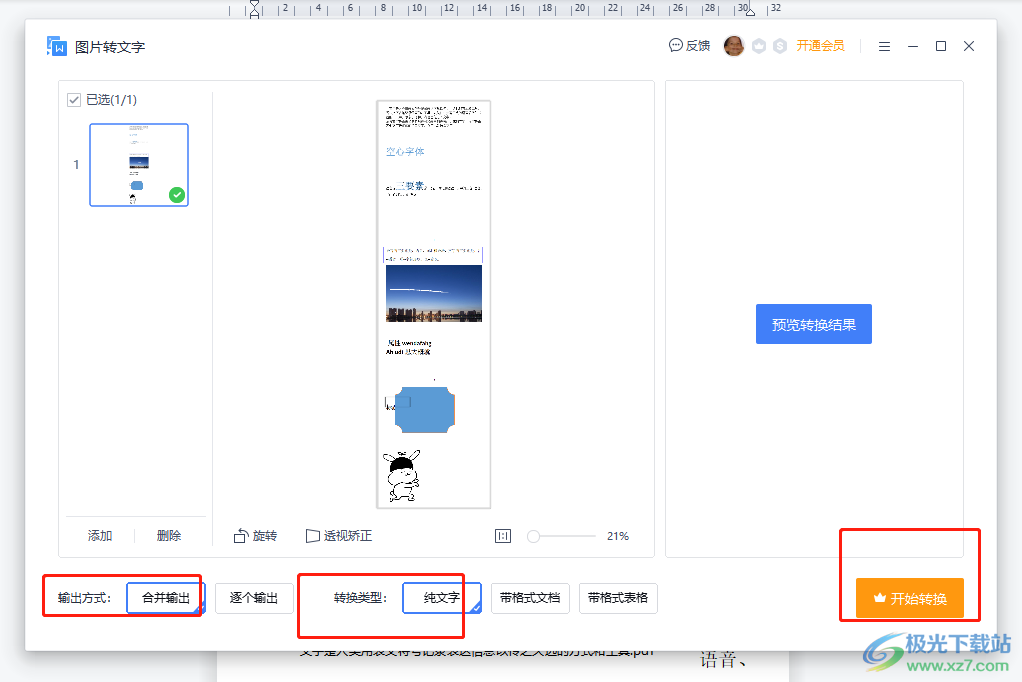Click the 删除 button
This screenshot has height=682, width=1022.
[x=169, y=535]
